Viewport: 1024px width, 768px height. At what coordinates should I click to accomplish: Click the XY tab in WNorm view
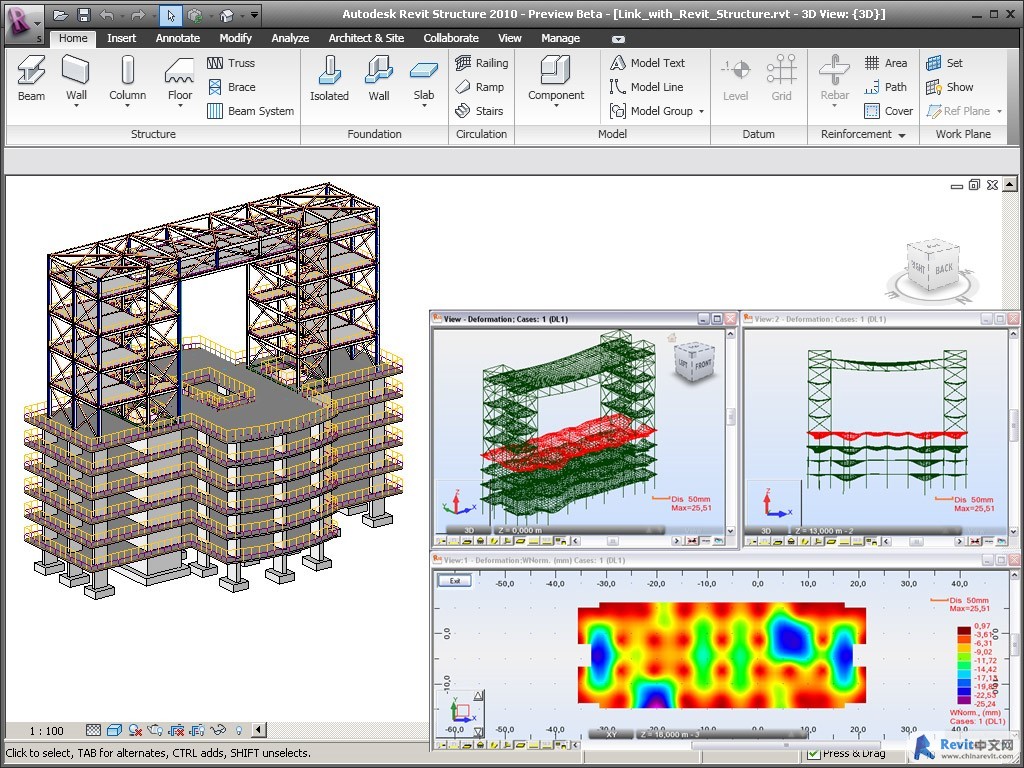pyautogui.click(x=611, y=734)
